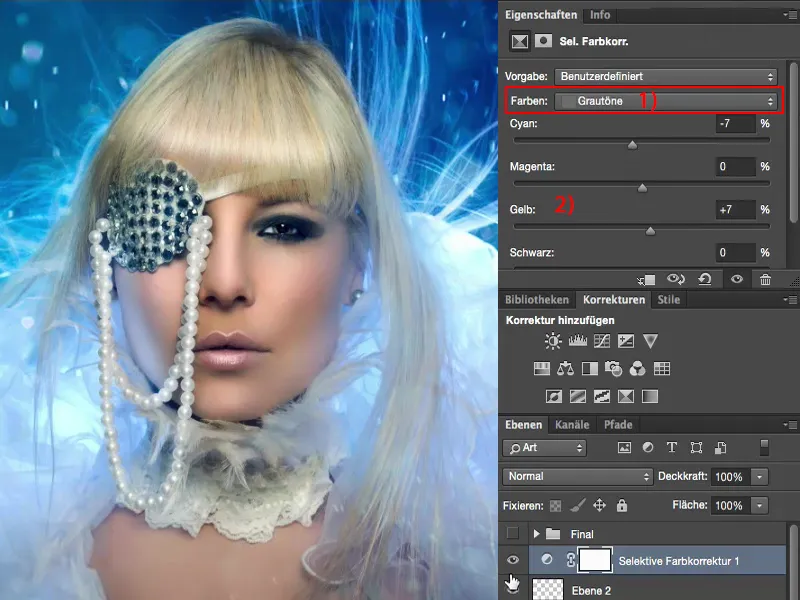
Task: Clip adjustment to layer below icon
Action: 646,280
